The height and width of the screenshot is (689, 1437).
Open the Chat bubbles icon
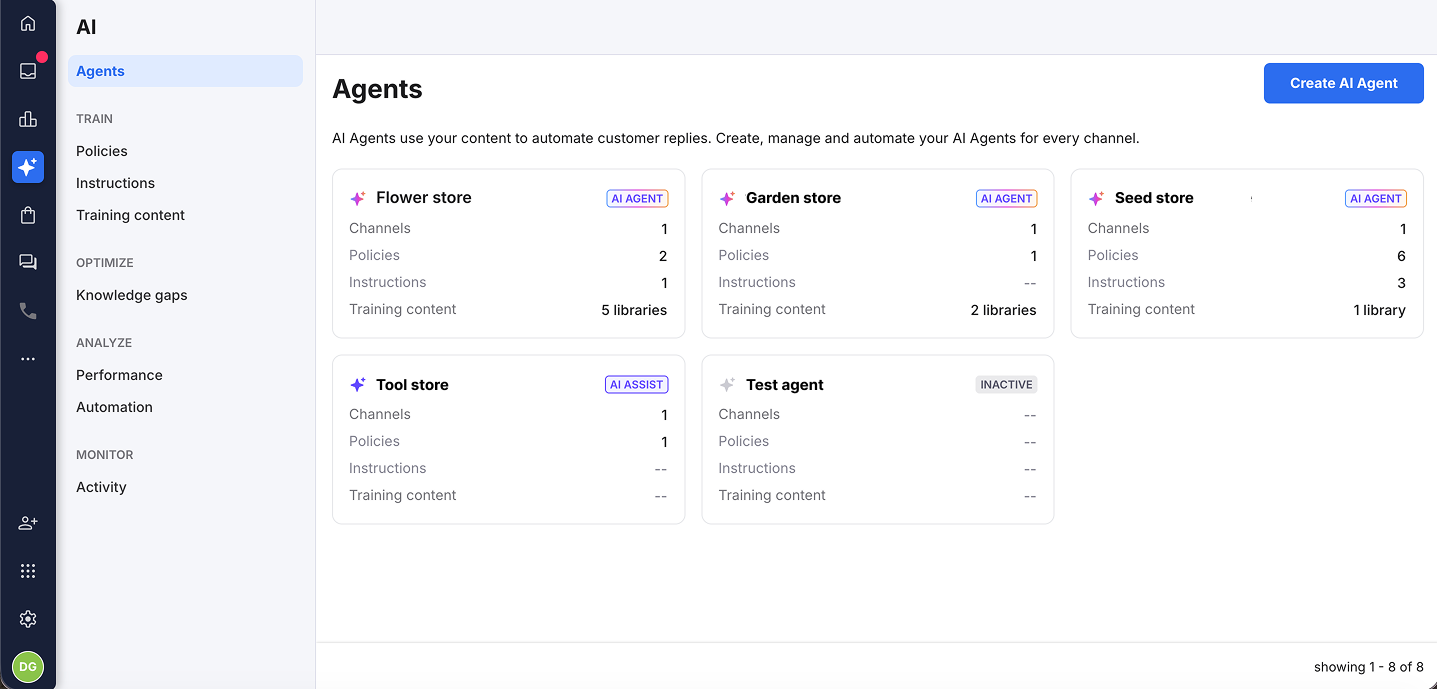(28, 262)
